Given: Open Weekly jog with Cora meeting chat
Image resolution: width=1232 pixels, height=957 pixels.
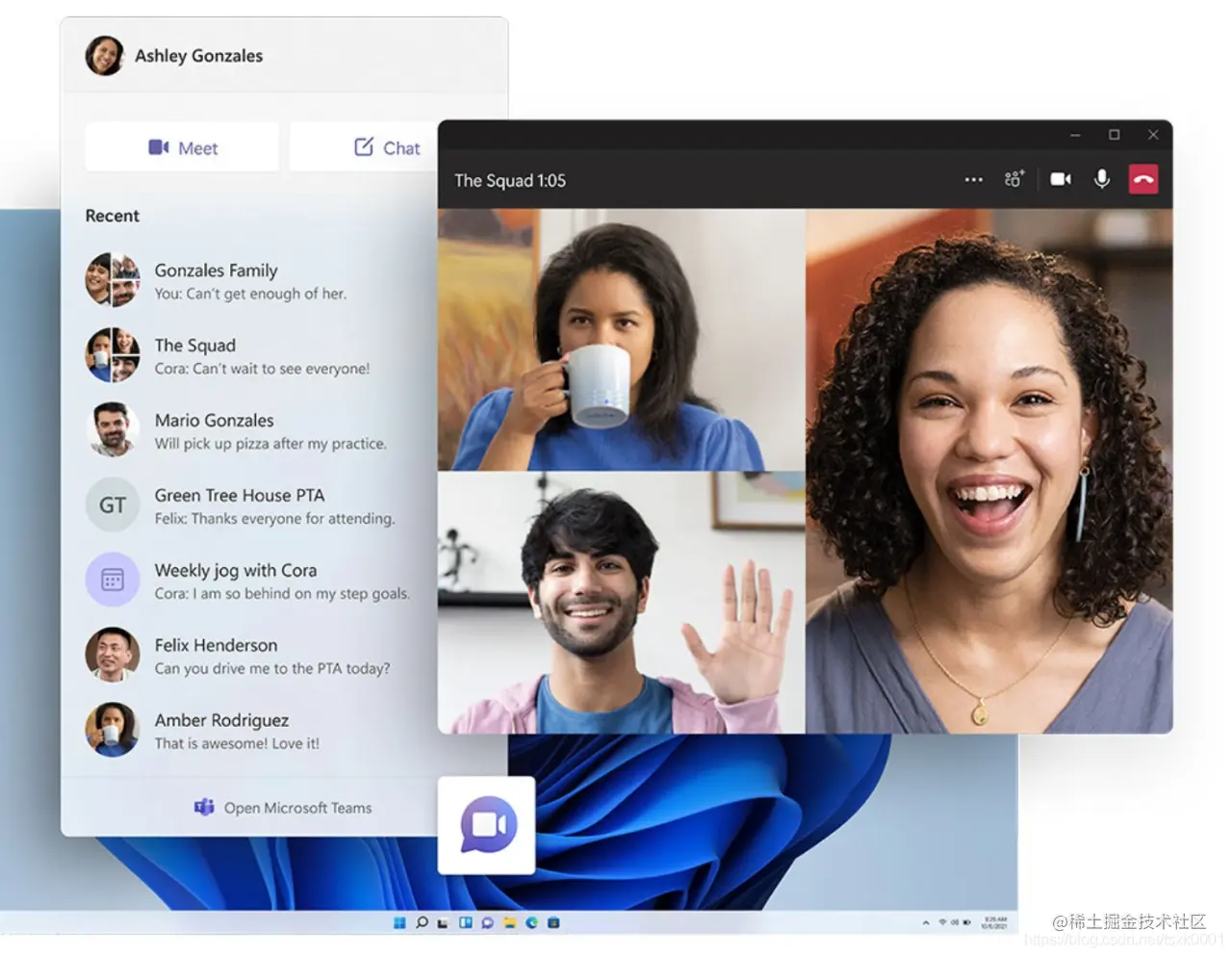Looking at the screenshot, I should 250,581.
